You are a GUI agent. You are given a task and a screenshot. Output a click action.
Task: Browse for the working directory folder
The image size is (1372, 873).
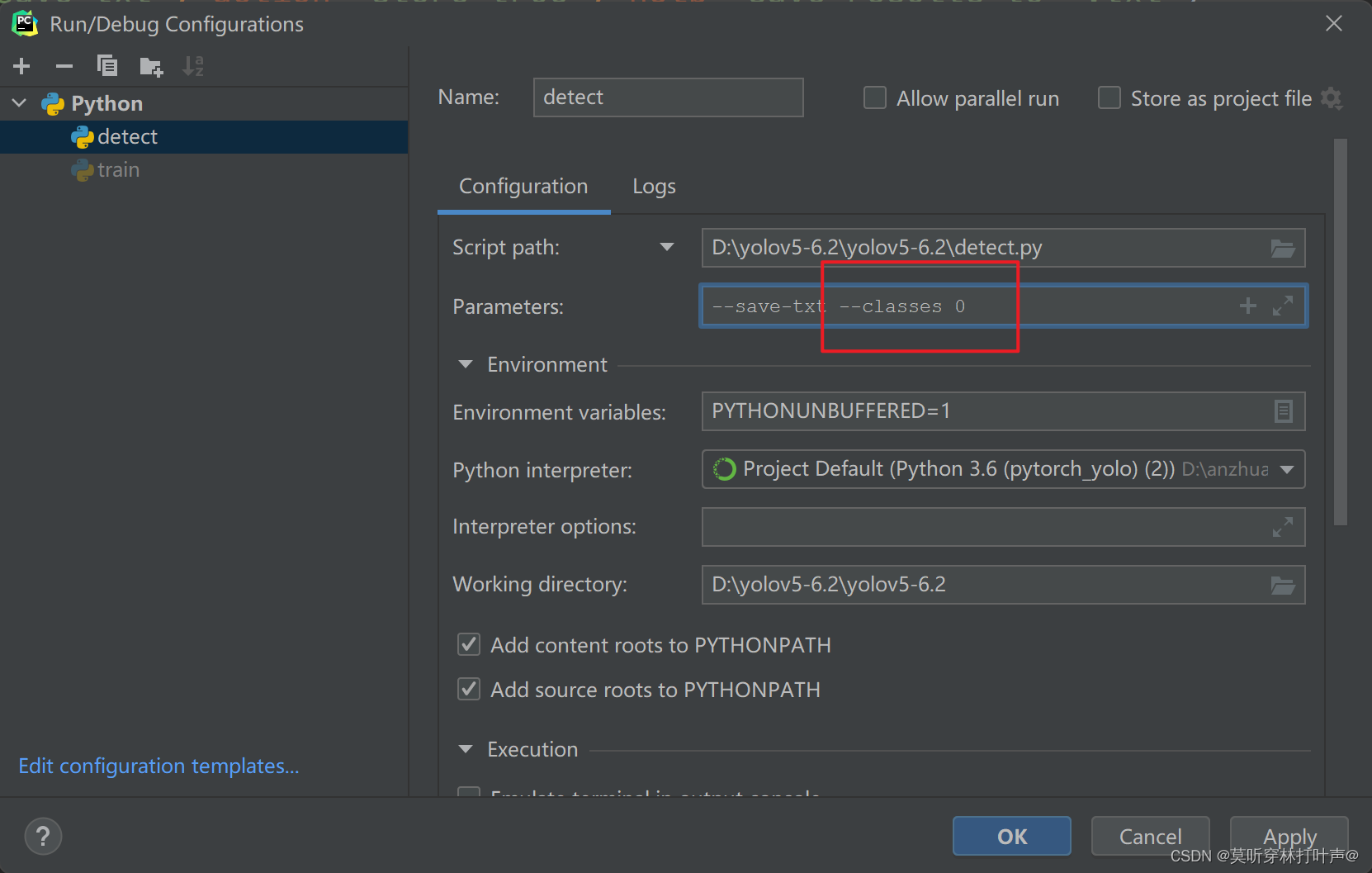(x=1283, y=586)
